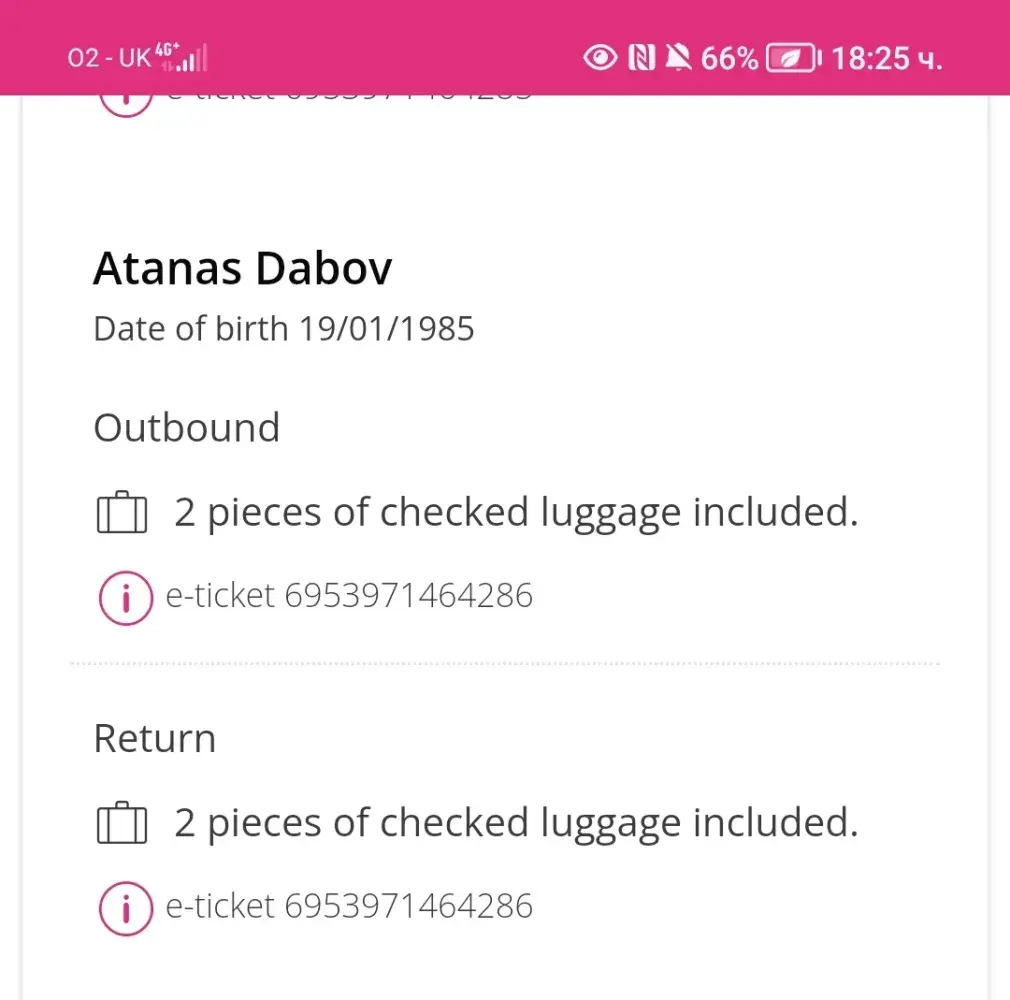Image resolution: width=1010 pixels, height=1000 pixels.
Task: Tap Outbound '2 pieces of checked luggage included' text
Action: [516, 513]
